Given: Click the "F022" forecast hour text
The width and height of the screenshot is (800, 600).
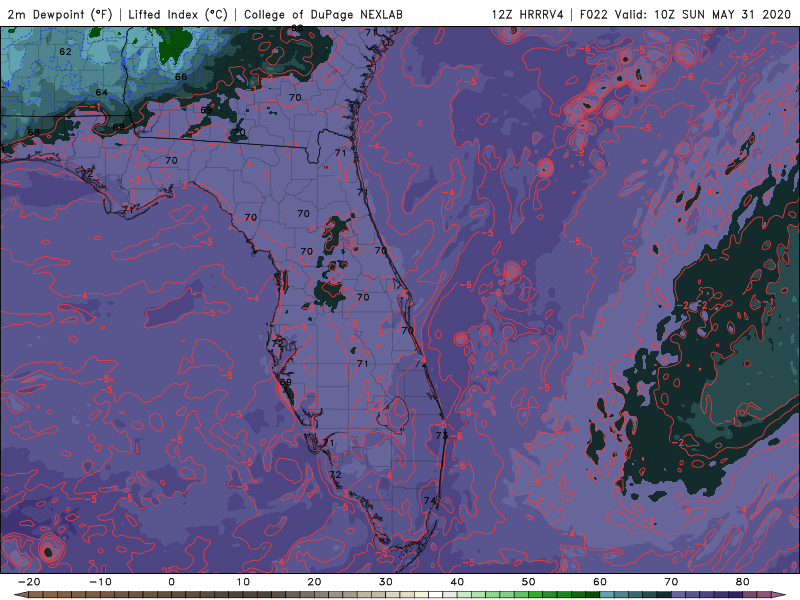Looking at the screenshot, I should [x=594, y=15].
